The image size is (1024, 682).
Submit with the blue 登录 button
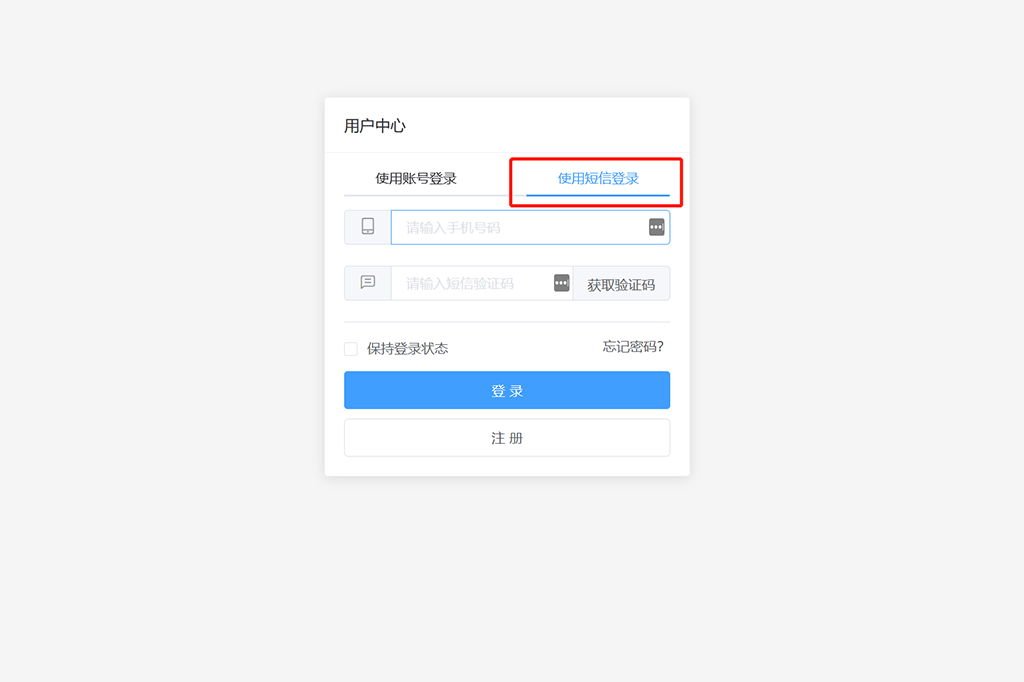(x=507, y=390)
